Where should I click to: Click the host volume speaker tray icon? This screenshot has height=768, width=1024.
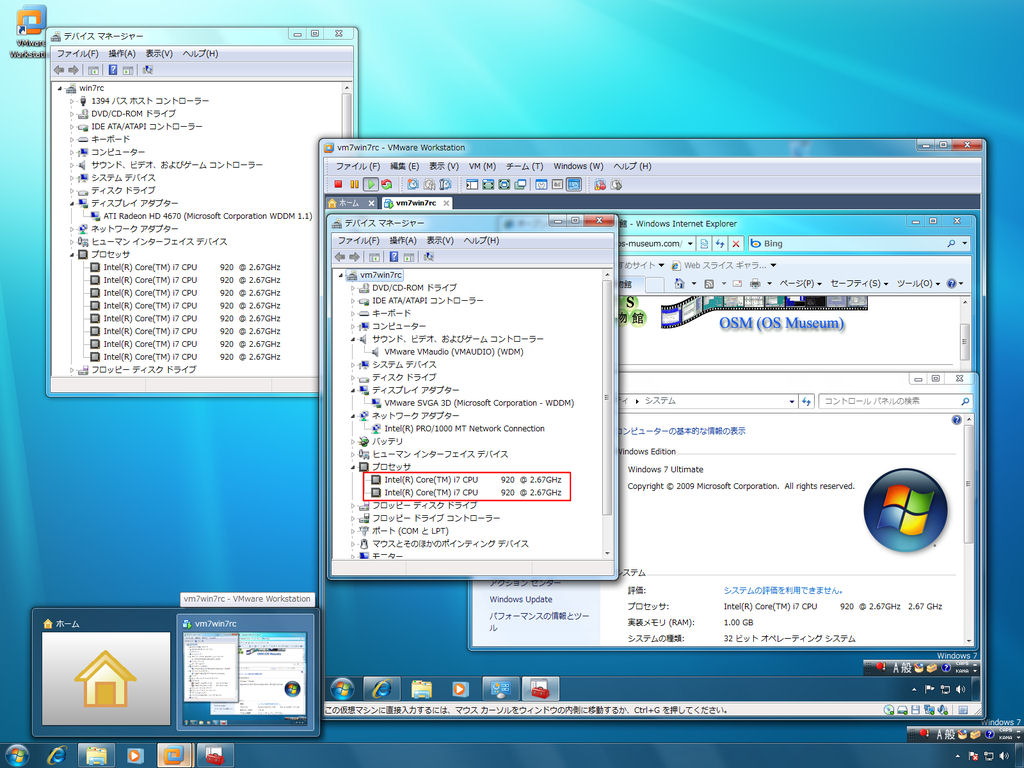1004,756
